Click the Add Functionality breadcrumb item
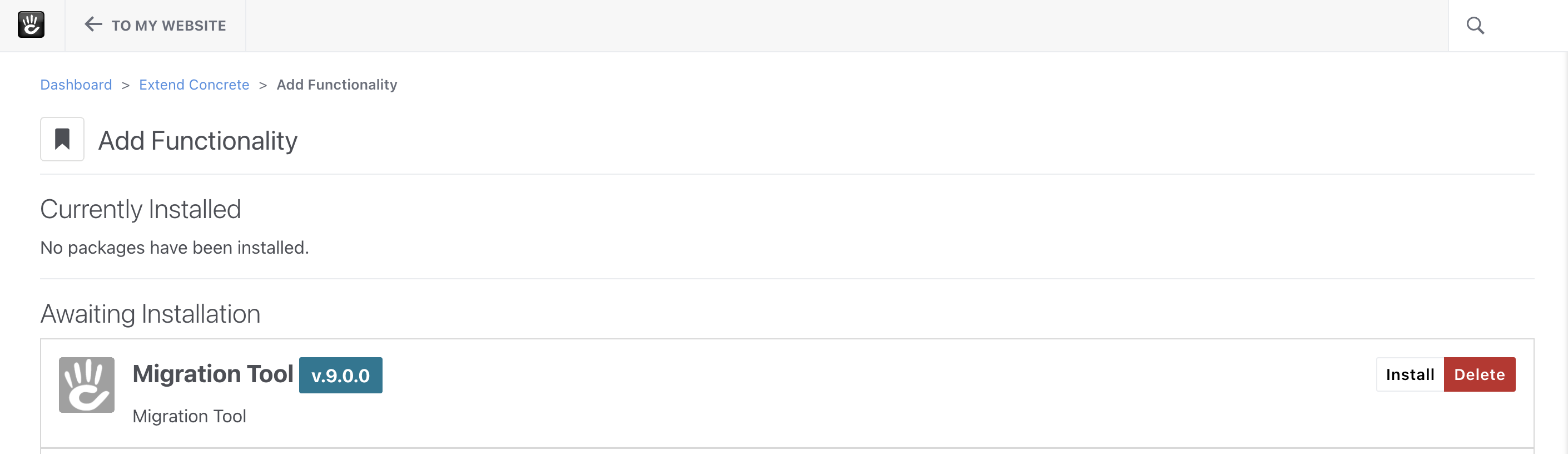This screenshot has height=454, width=1568. point(336,85)
